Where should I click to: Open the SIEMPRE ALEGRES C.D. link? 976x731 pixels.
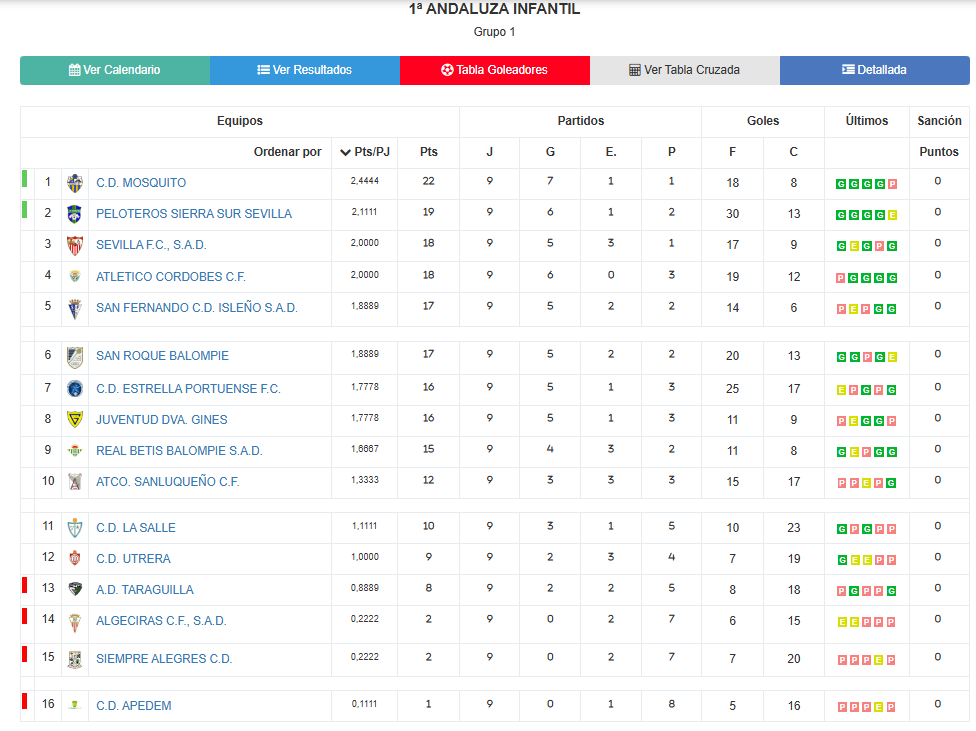(164, 659)
